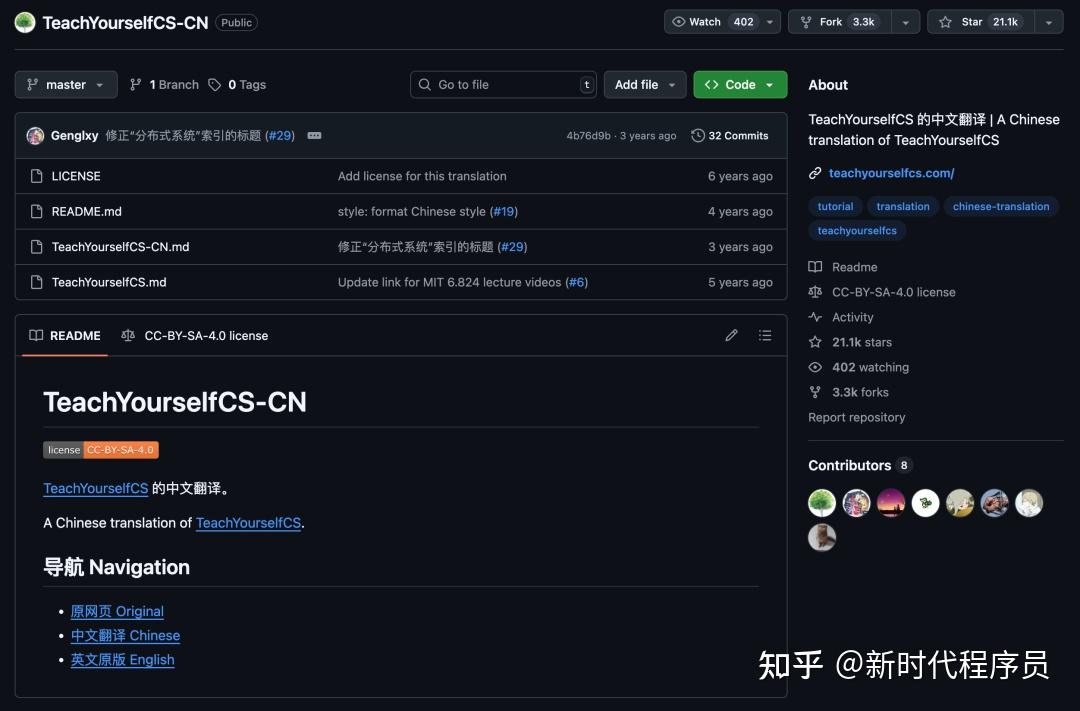Click the file icon next to LICENSE
The image size is (1080, 711).
37,176
